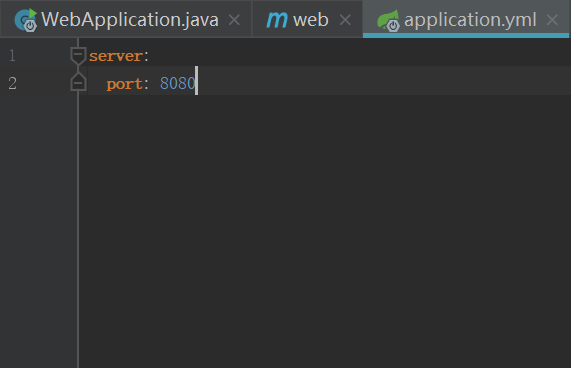Close the web tab

(x=345, y=20)
